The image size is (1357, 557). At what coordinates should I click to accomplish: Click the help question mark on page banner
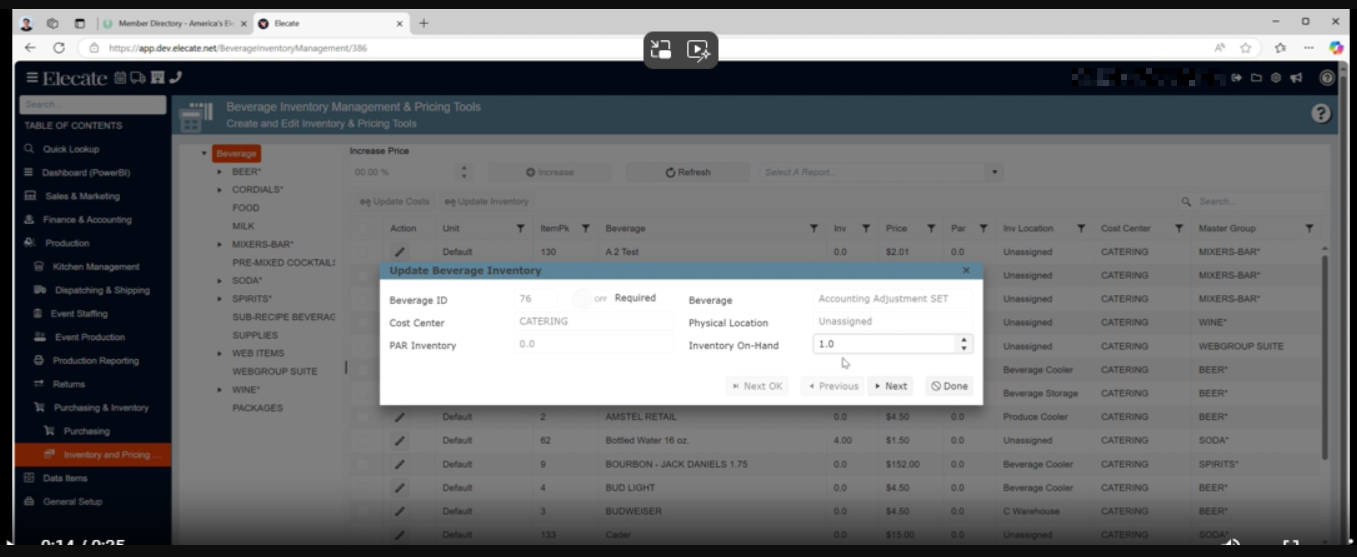(x=1320, y=114)
